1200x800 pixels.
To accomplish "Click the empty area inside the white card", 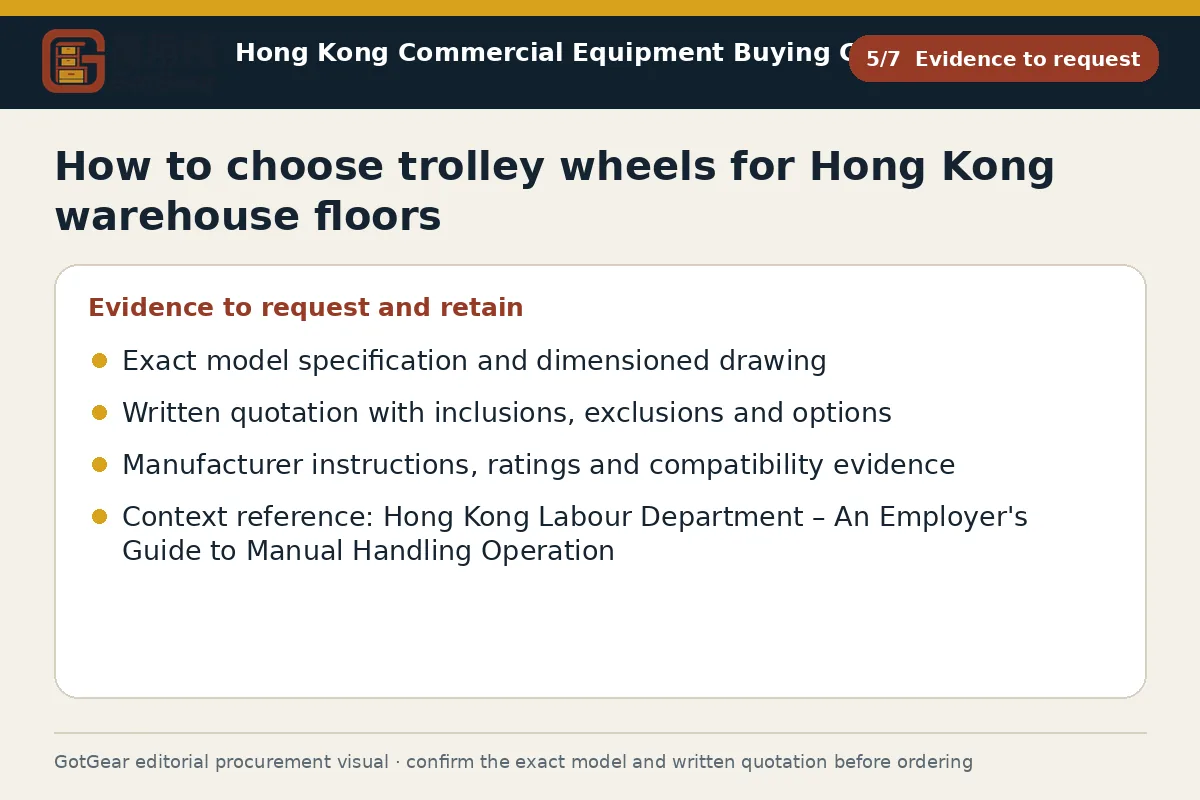I will [x=600, y=630].
